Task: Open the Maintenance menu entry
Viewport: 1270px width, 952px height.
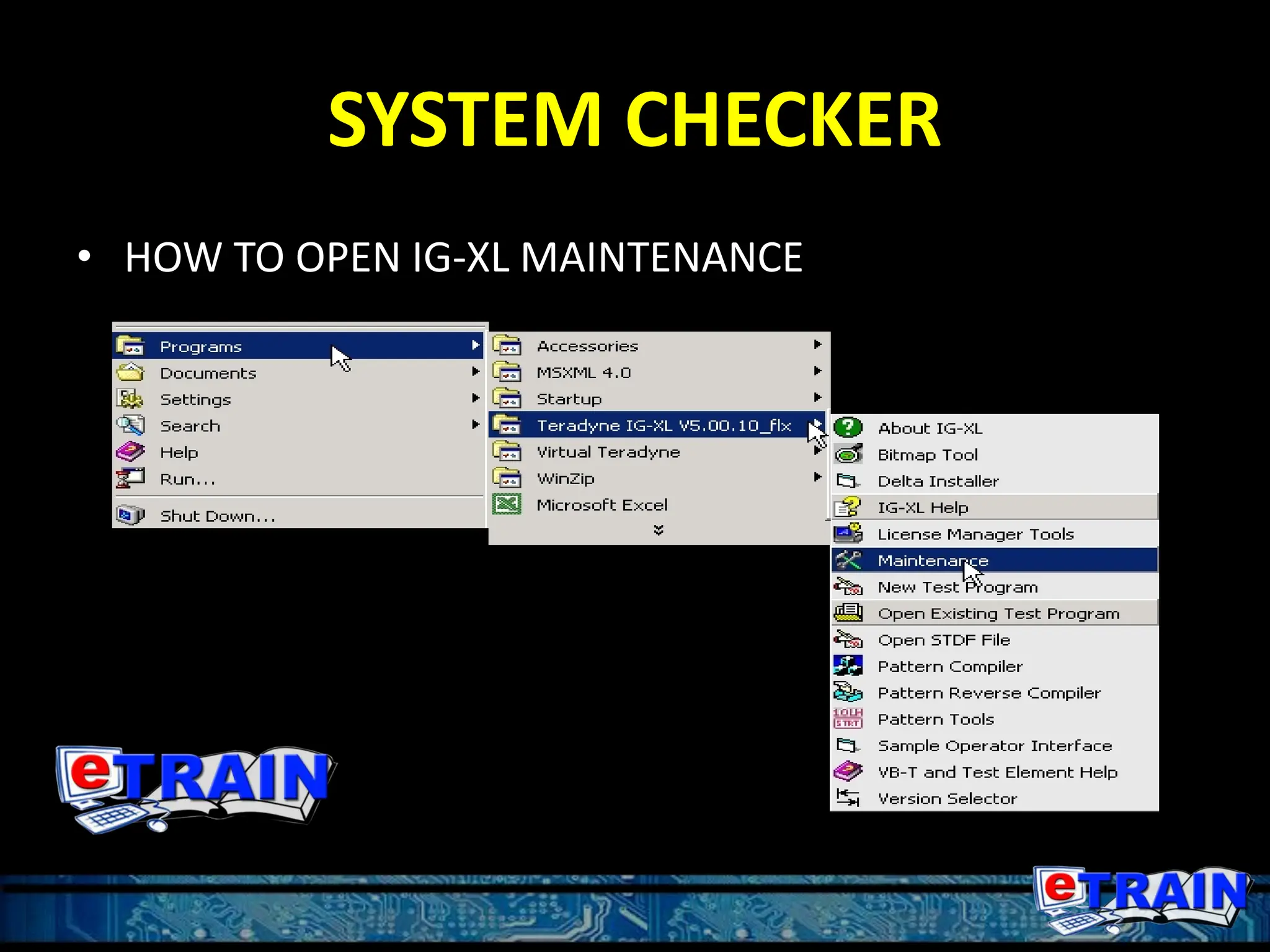Action: (994, 560)
